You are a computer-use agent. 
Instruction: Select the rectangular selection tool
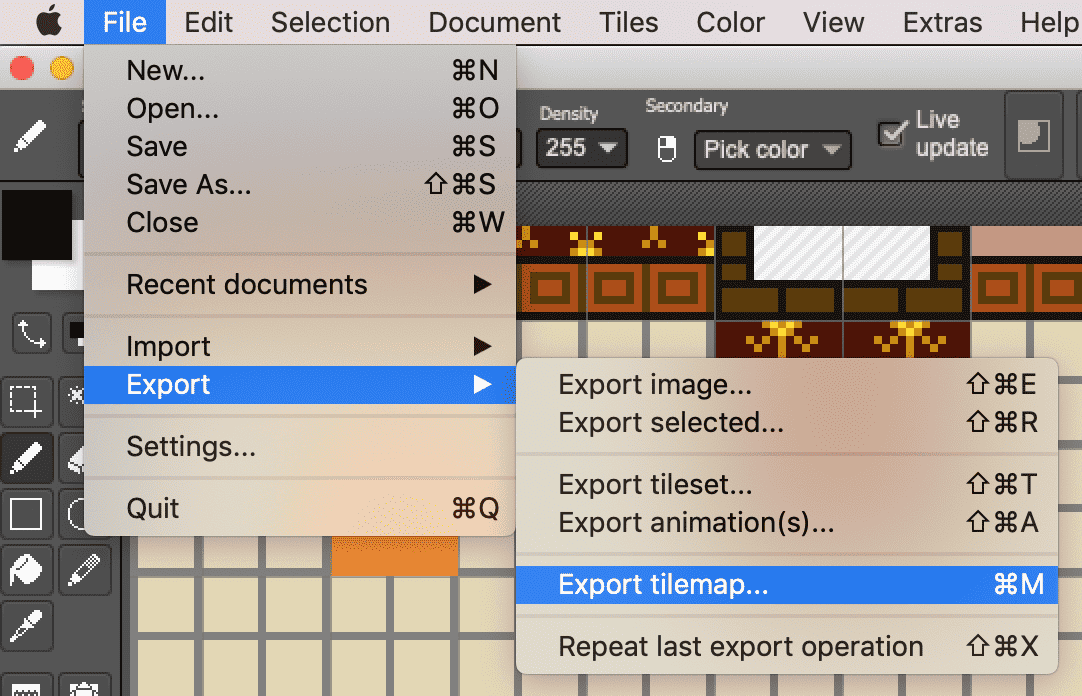tap(25, 400)
